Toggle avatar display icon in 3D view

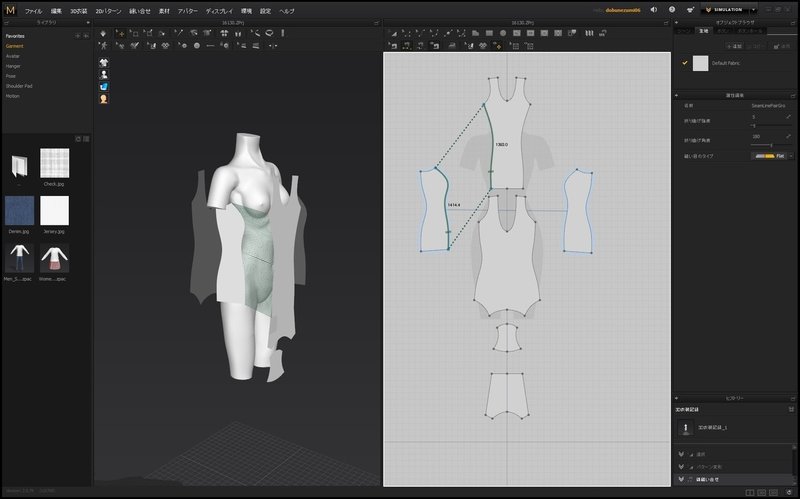[104, 75]
